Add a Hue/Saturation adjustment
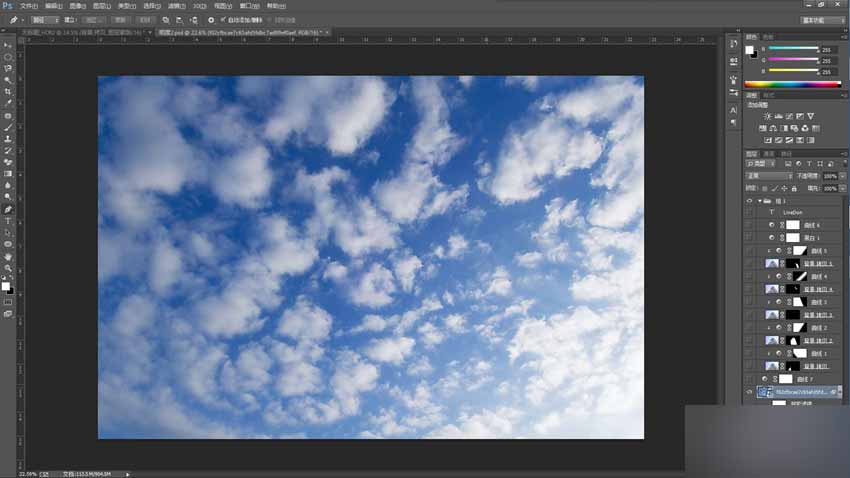Viewport: 850px width, 478px height. tap(763, 128)
